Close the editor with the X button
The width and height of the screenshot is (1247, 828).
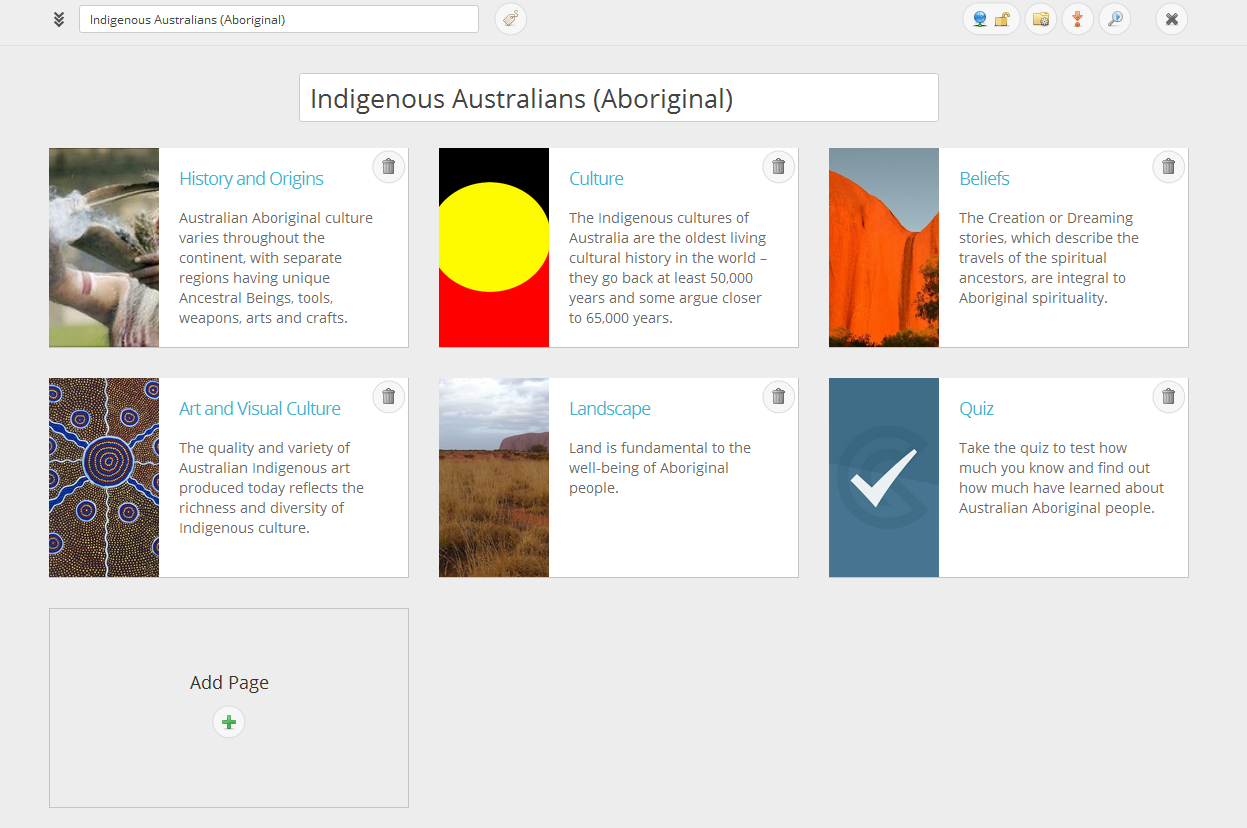click(x=1172, y=19)
